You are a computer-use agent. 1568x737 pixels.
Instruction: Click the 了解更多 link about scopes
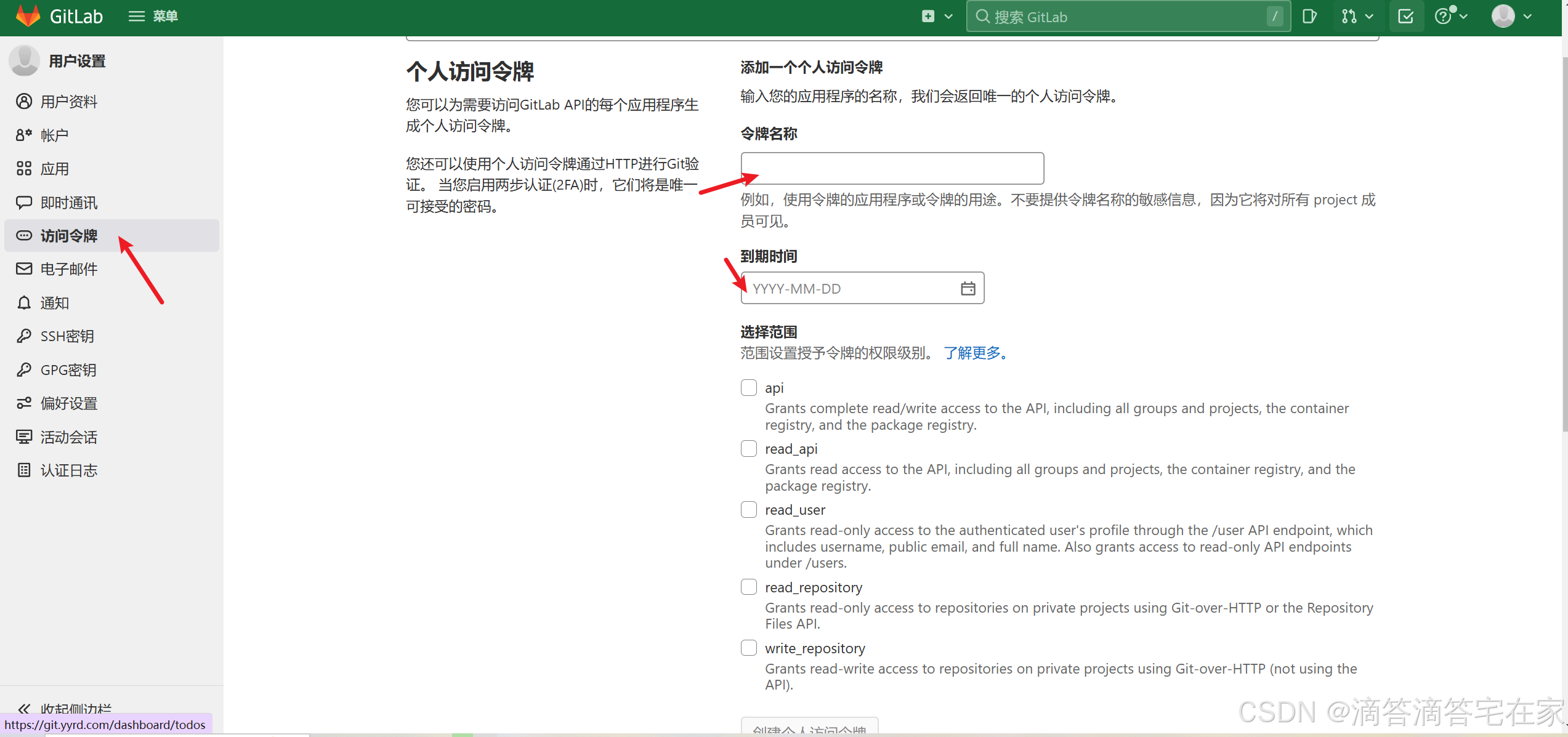(973, 353)
